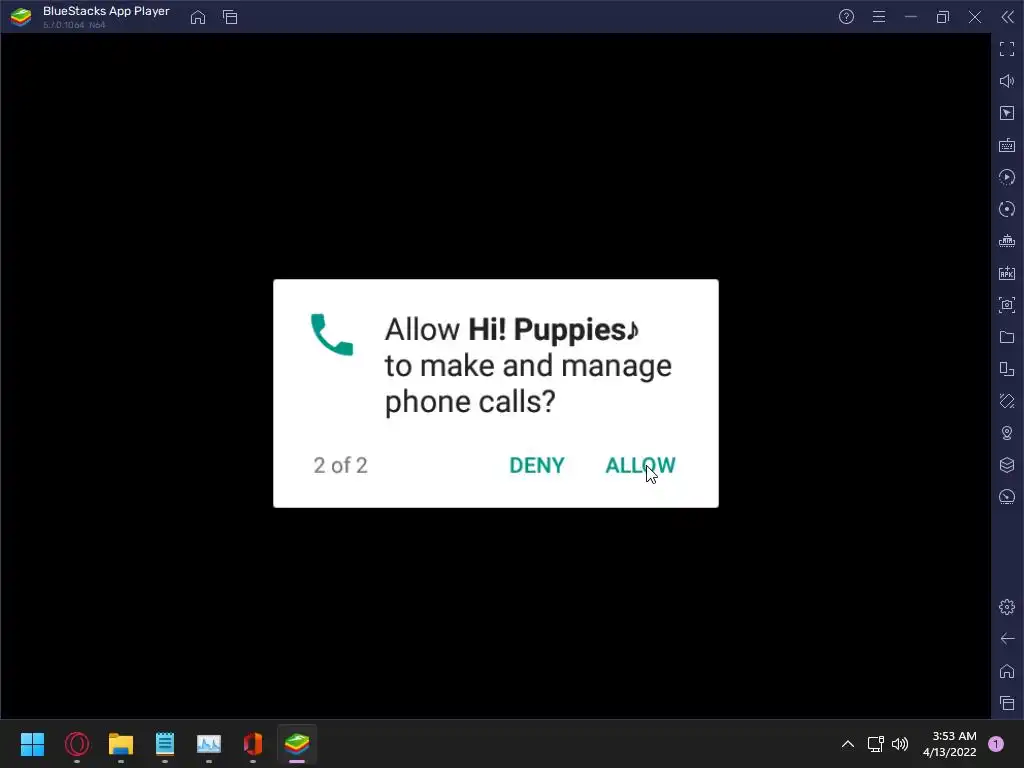Show hidden system tray icons
The width and height of the screenshot is (1024, 768).
(848, 744)
